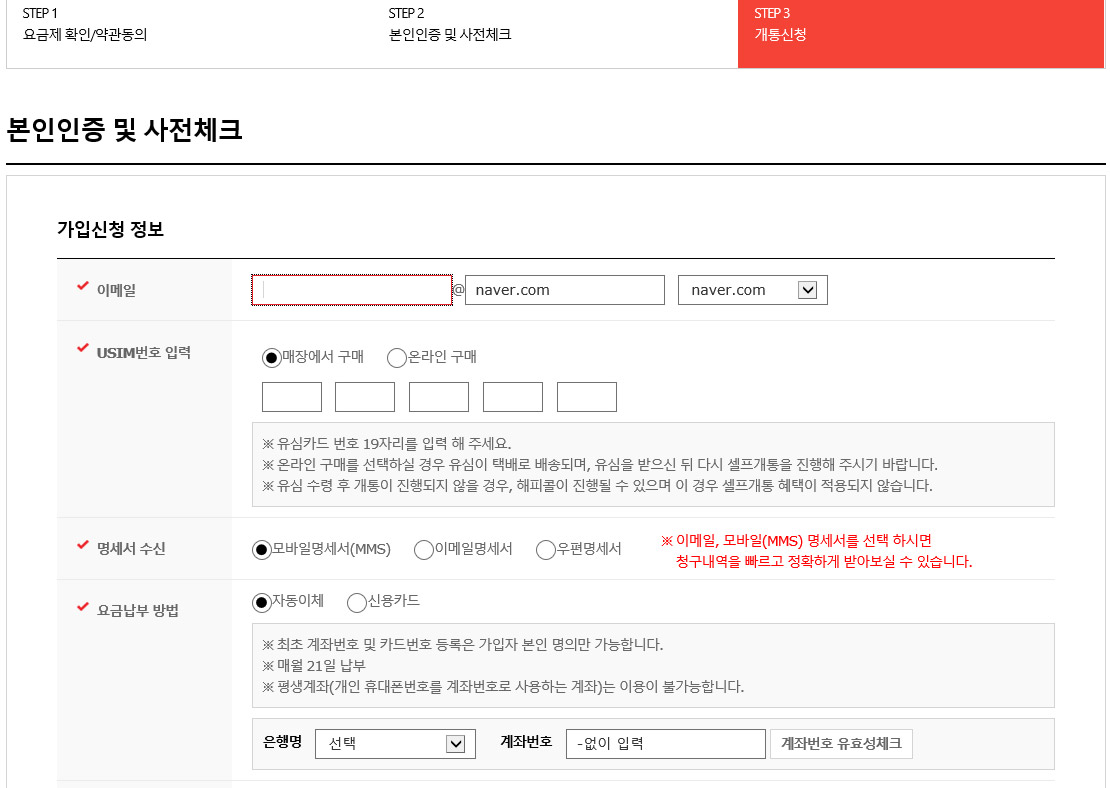Click the 계좌번호 유효성체크 button

tap(841, 744)
